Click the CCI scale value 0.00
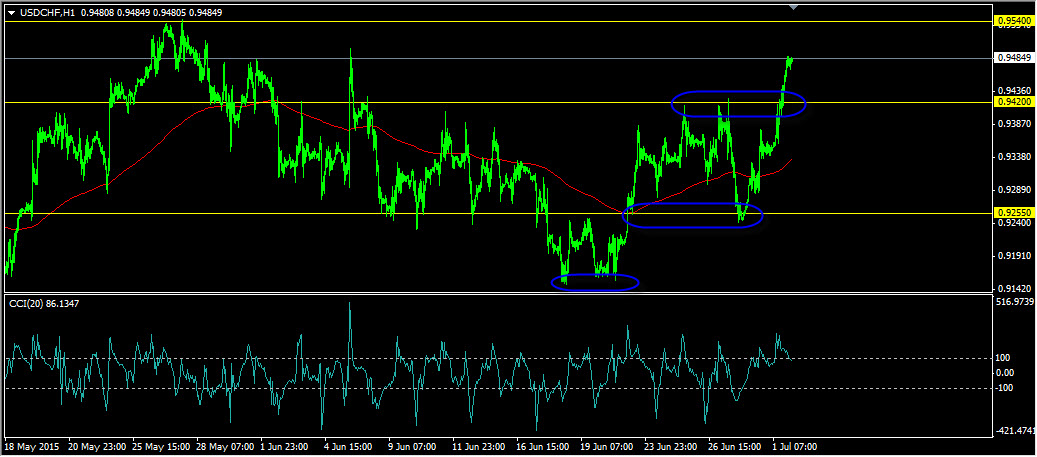 [x=1004, y=372]
